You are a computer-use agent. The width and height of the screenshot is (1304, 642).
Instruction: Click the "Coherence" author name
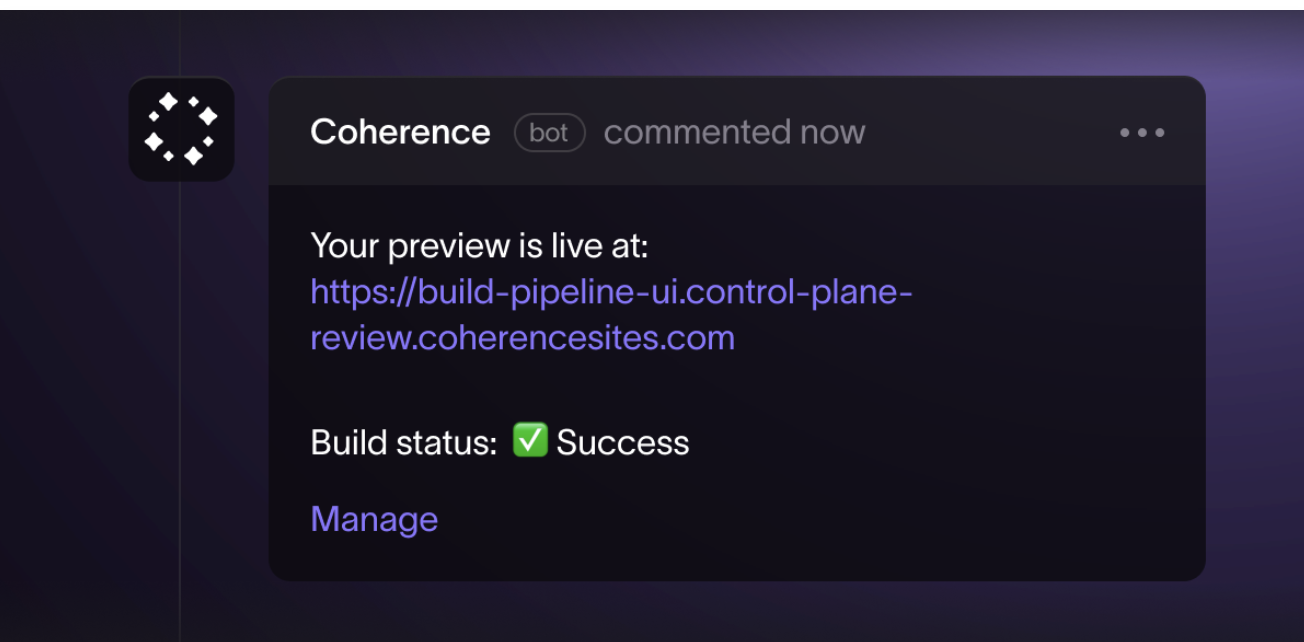[400, 132]
